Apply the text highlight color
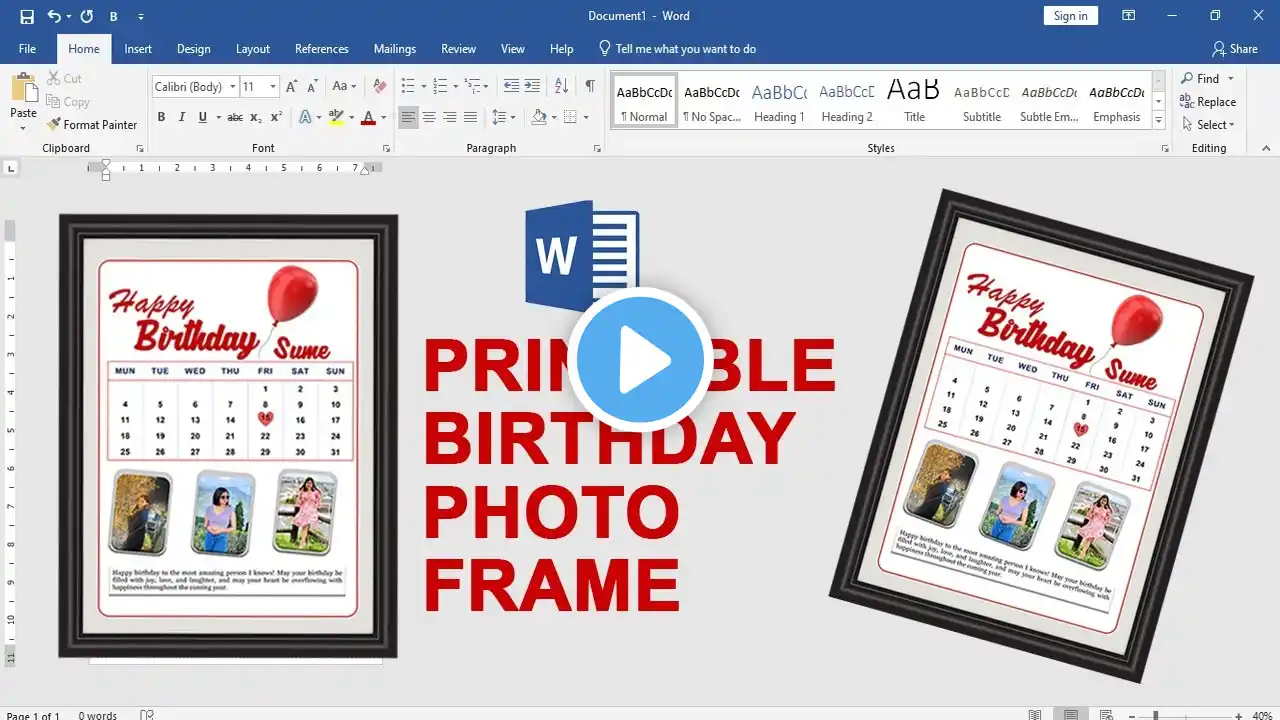Viewport: 1280px width, 720px height. point(336,118)
